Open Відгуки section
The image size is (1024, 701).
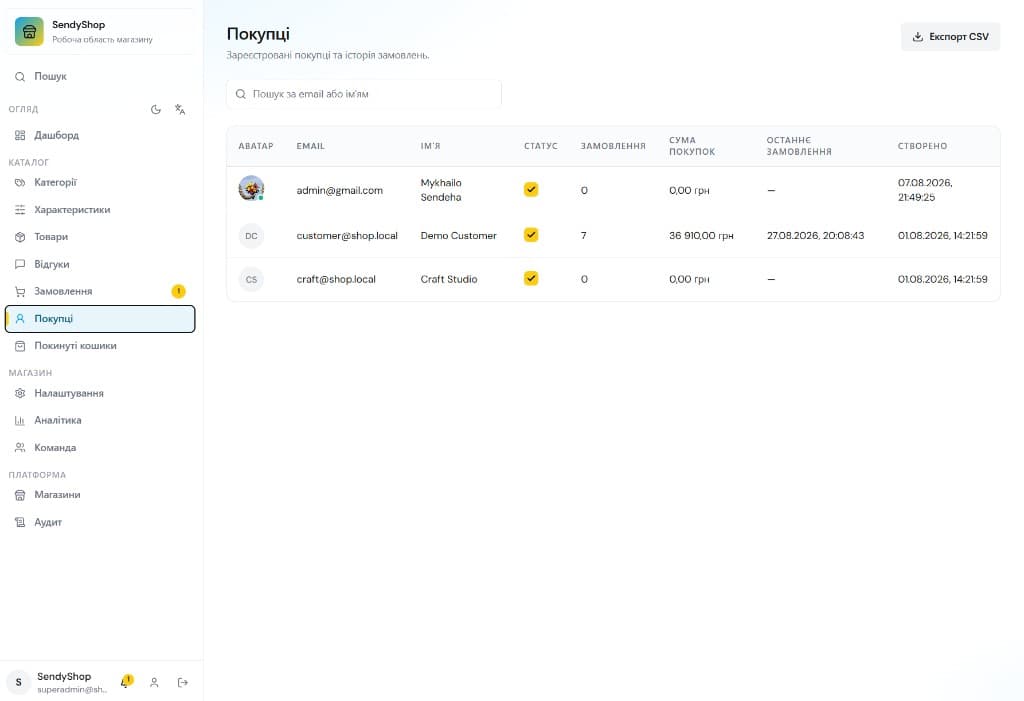[x=100, y=265]
